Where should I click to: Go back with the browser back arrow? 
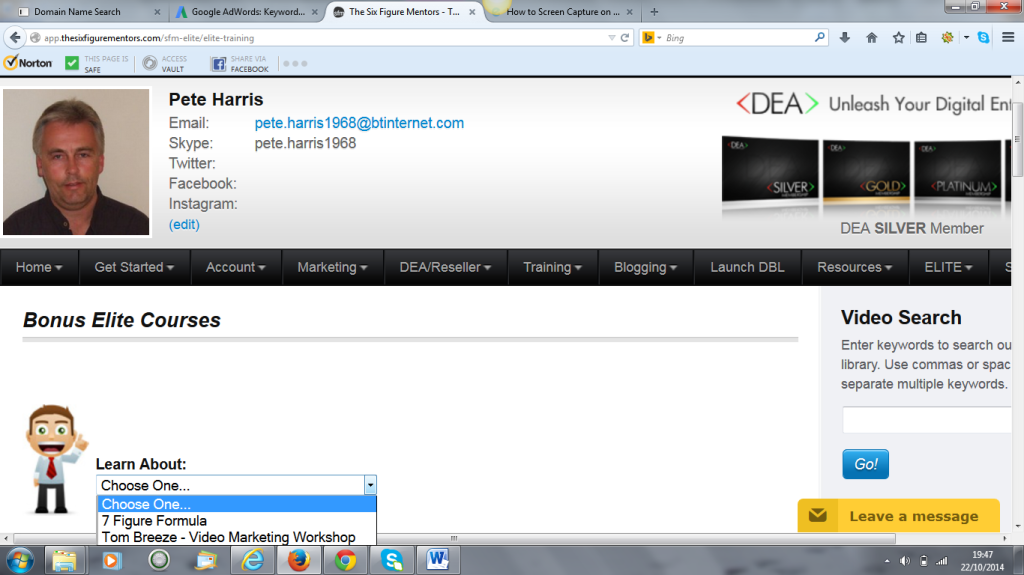coord(15,38)
